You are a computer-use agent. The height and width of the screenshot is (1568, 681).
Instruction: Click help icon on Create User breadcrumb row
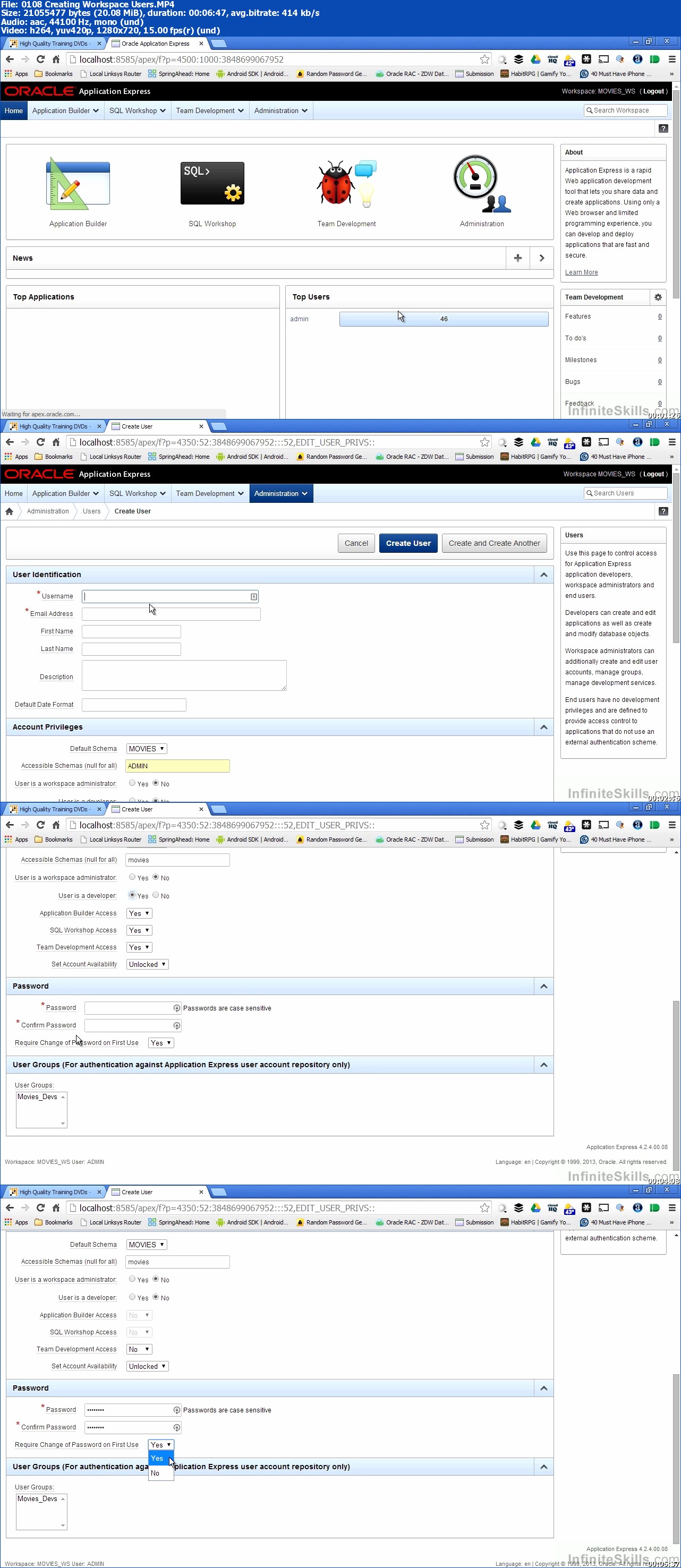(663, 511)
